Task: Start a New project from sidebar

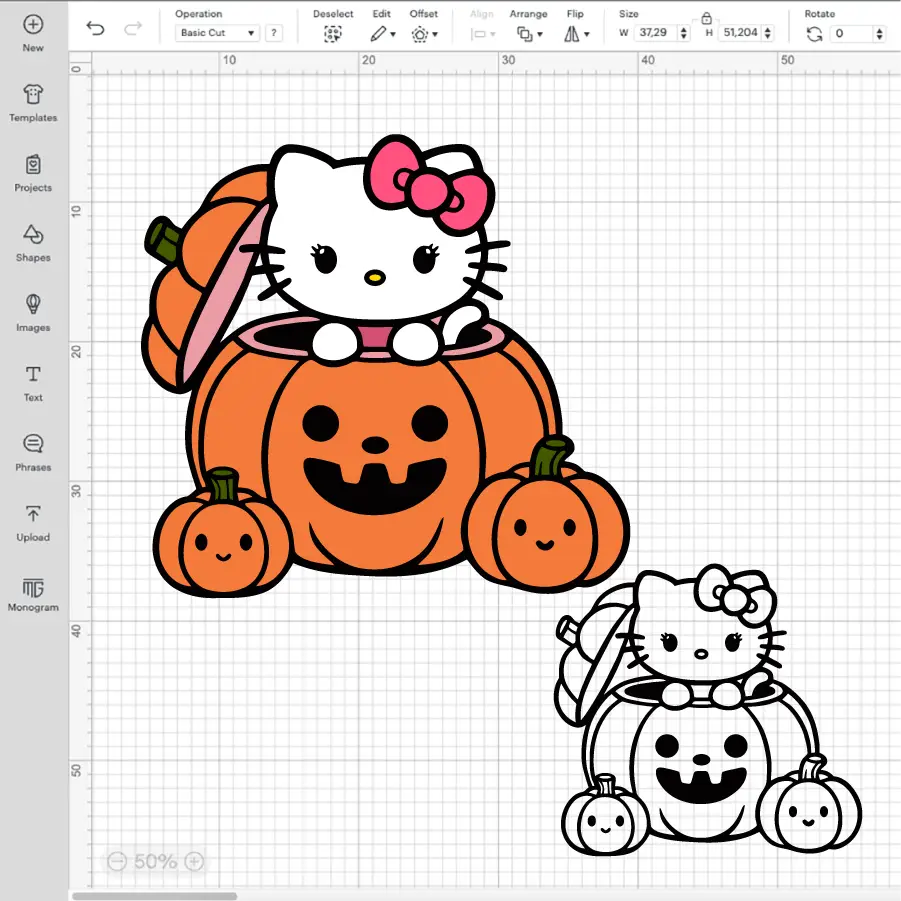Action: pos(33,32)
